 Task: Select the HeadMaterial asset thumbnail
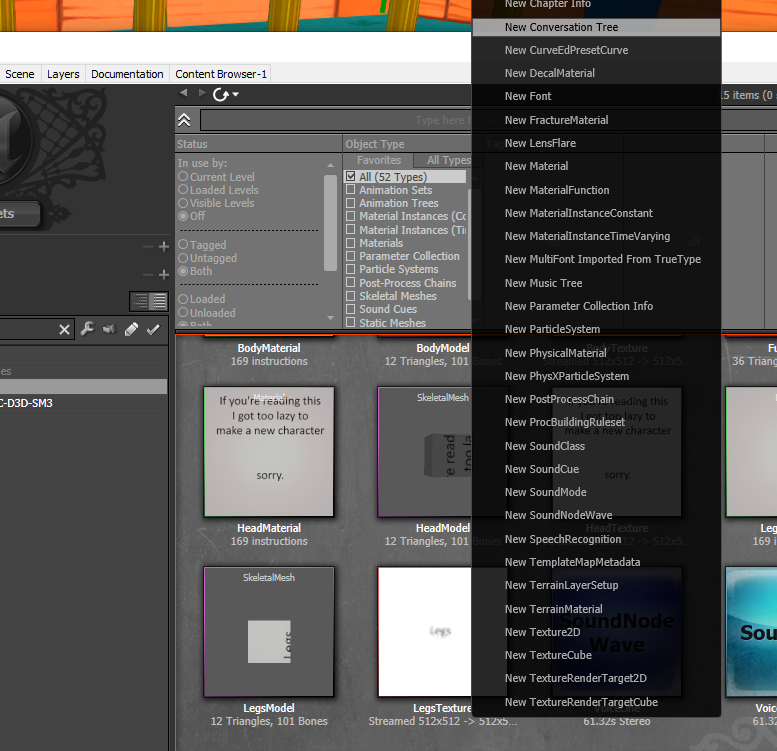click(x=269, y=452)
